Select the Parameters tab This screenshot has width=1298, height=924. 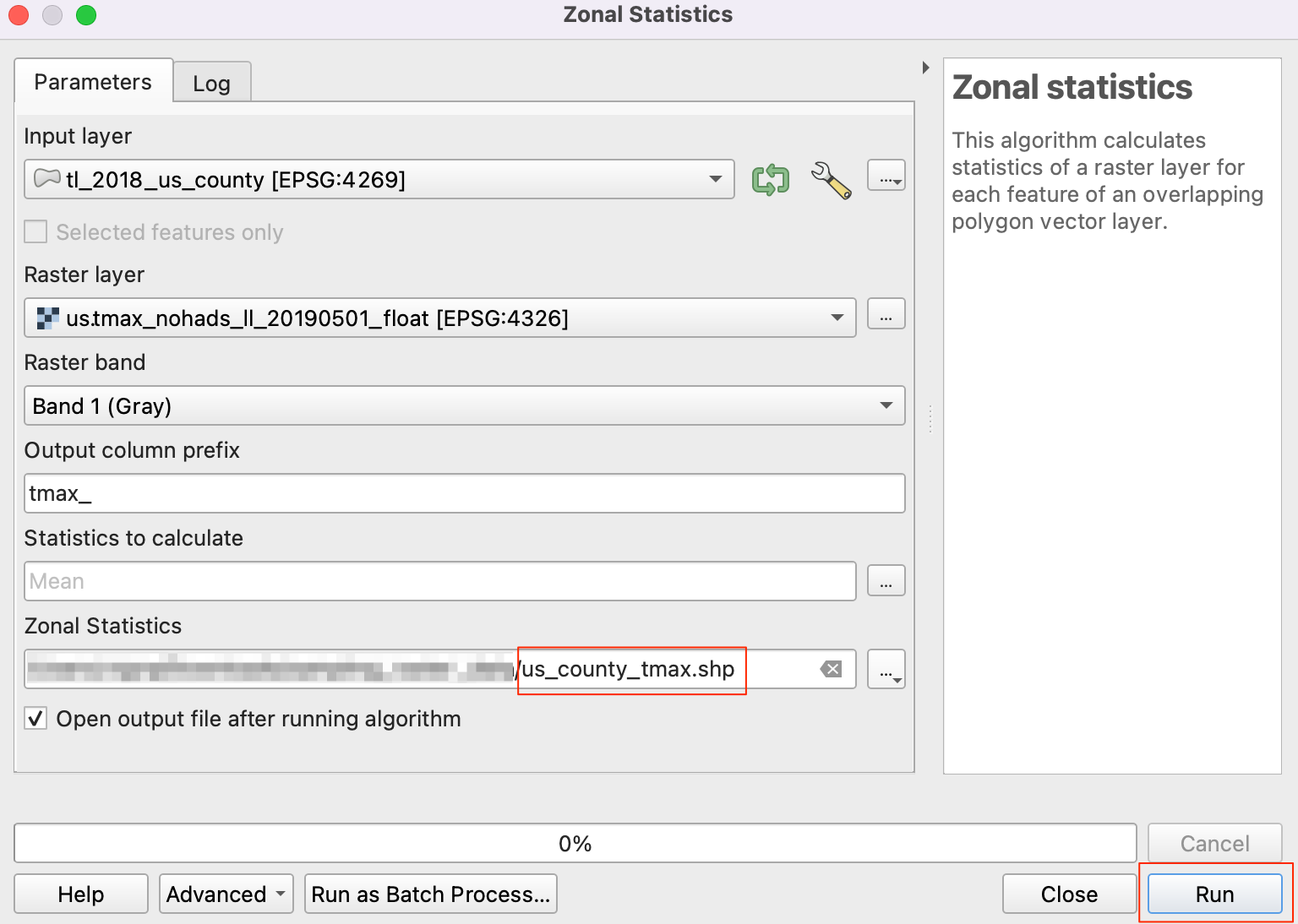click(93, 82)
